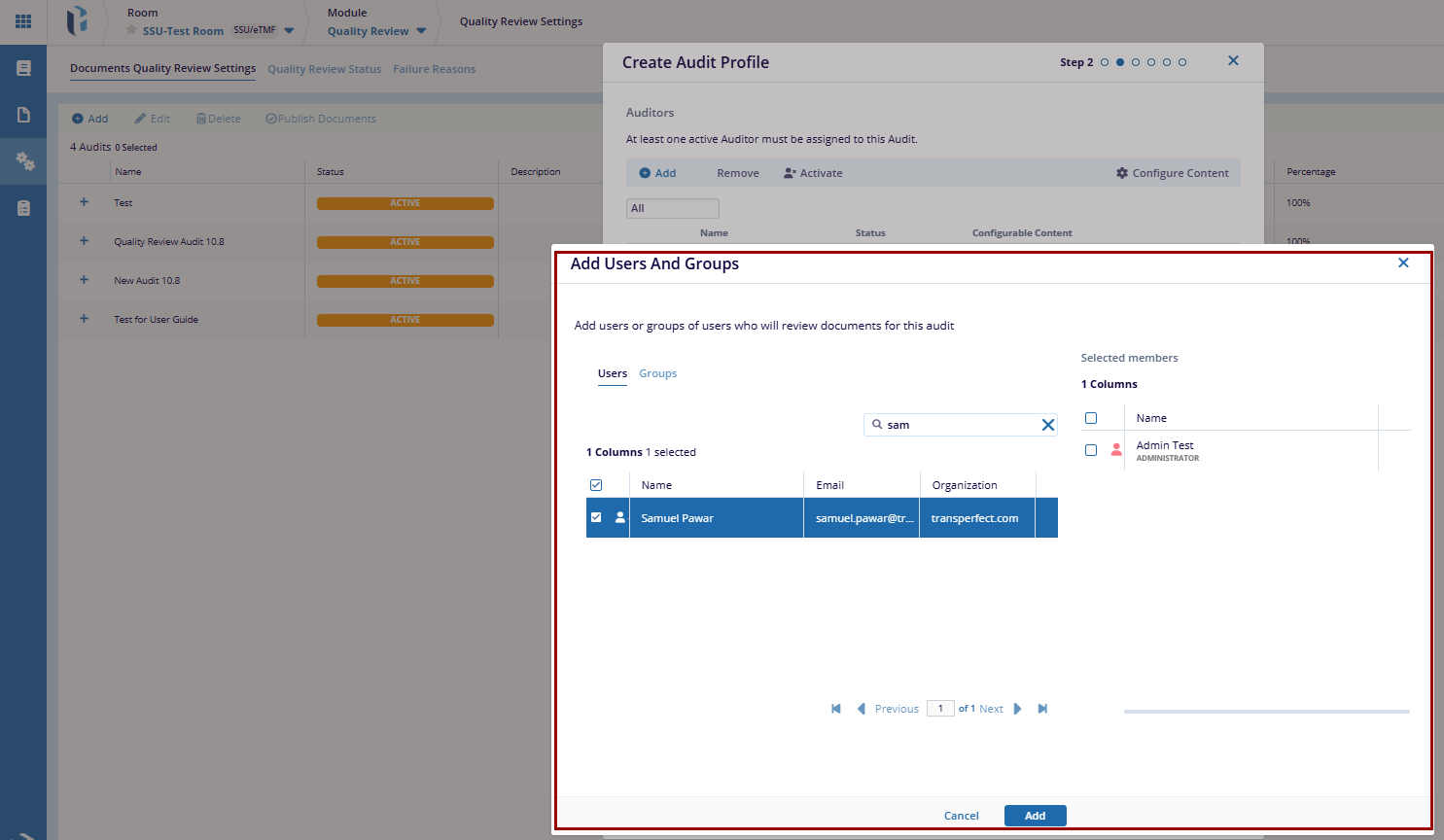Click the search magnifier icon
The width and height of the screenshot is (1444, 840).
coord(877,425)
